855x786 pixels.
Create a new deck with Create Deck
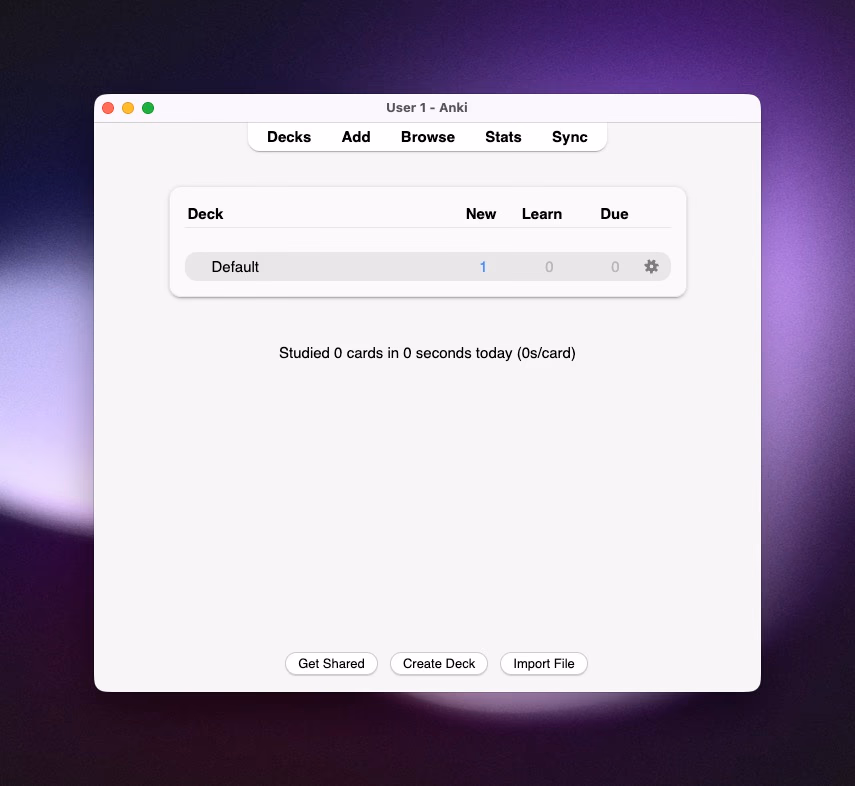tap(438, 663)
